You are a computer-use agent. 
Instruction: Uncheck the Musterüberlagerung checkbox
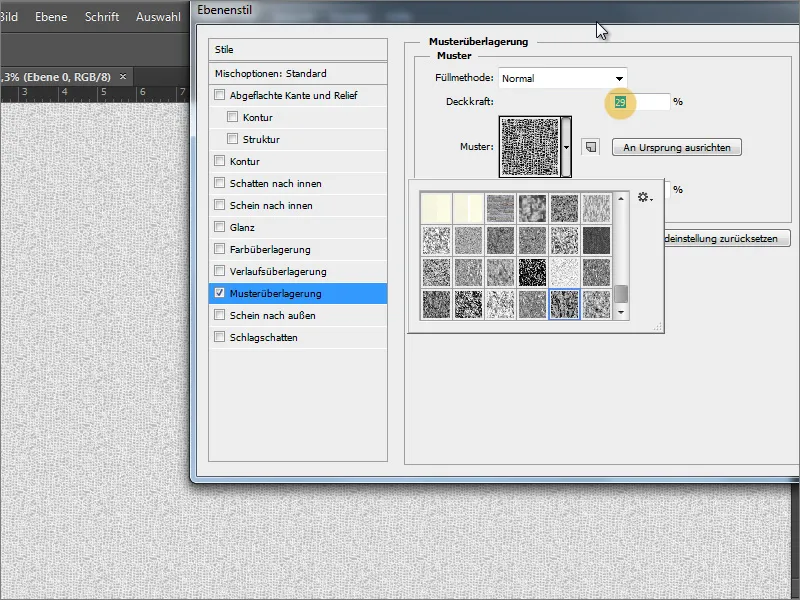[219, 293]
